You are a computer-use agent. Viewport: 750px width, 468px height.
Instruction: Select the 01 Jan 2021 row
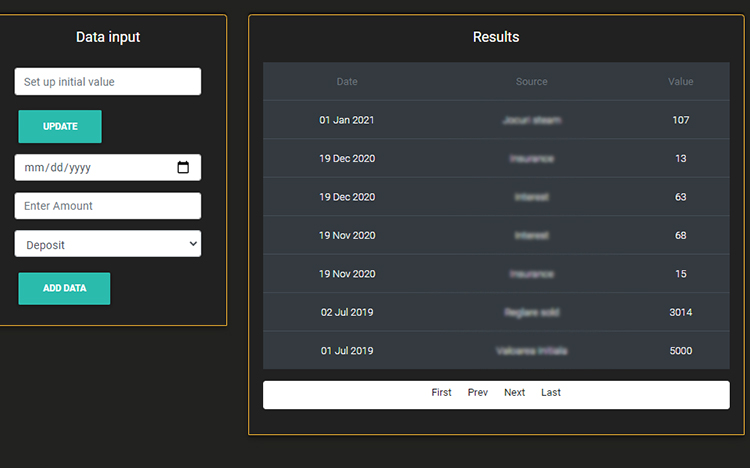[496, 120]
